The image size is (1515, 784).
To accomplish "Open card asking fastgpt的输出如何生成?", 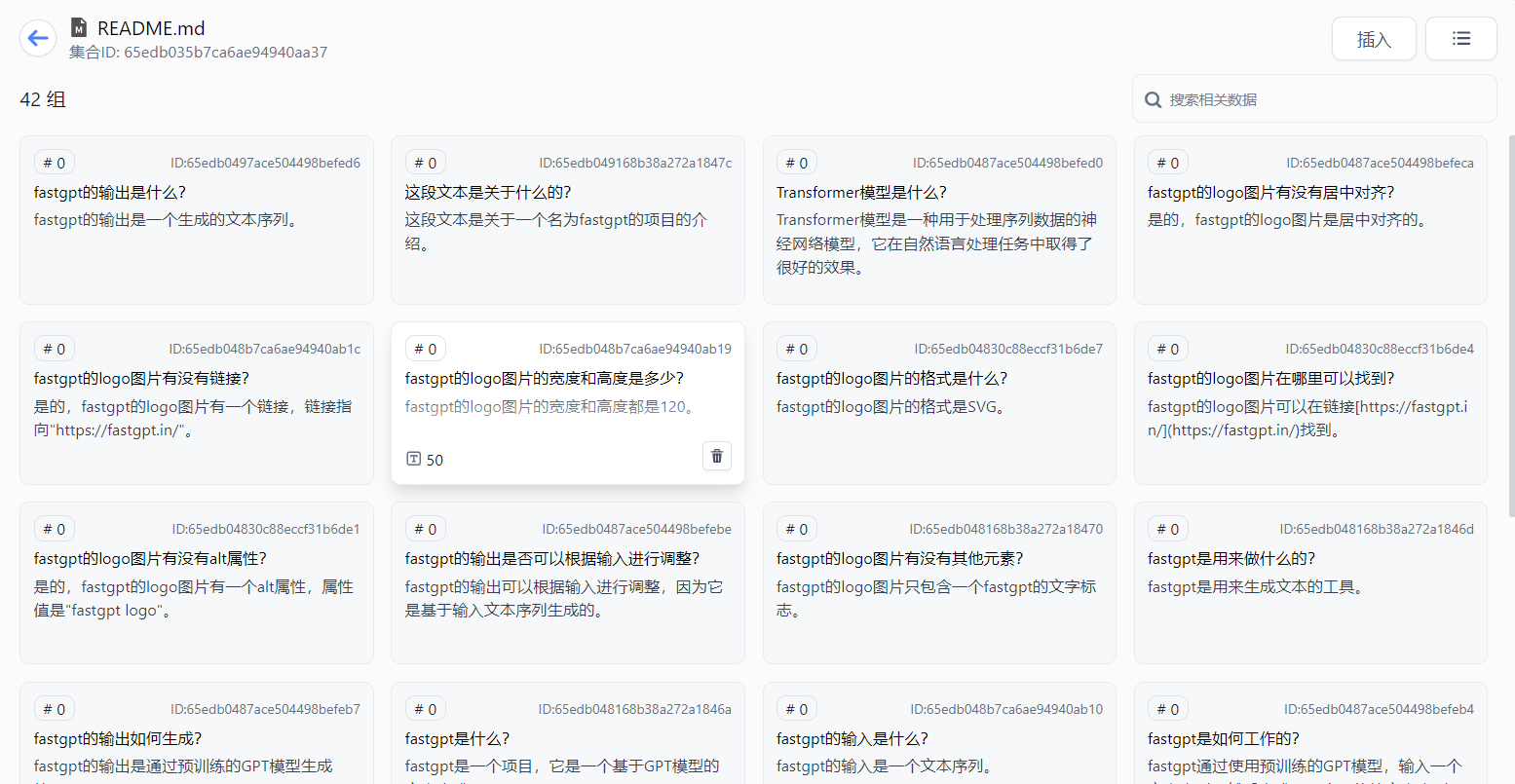I will coord(197,733).
